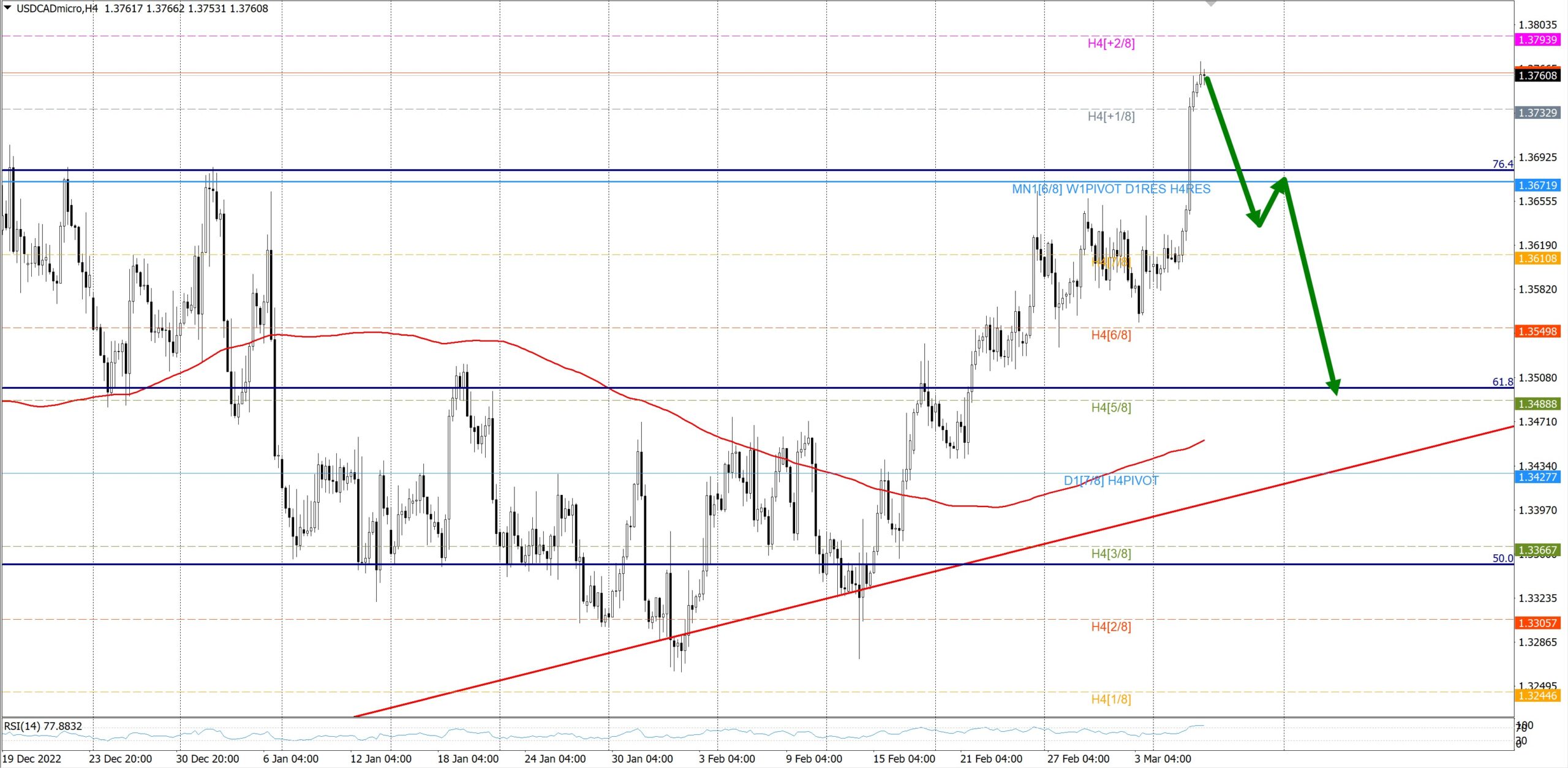Click the black current price tag 1.37608
The image size is (1568, 768).
click(1537, 75)
